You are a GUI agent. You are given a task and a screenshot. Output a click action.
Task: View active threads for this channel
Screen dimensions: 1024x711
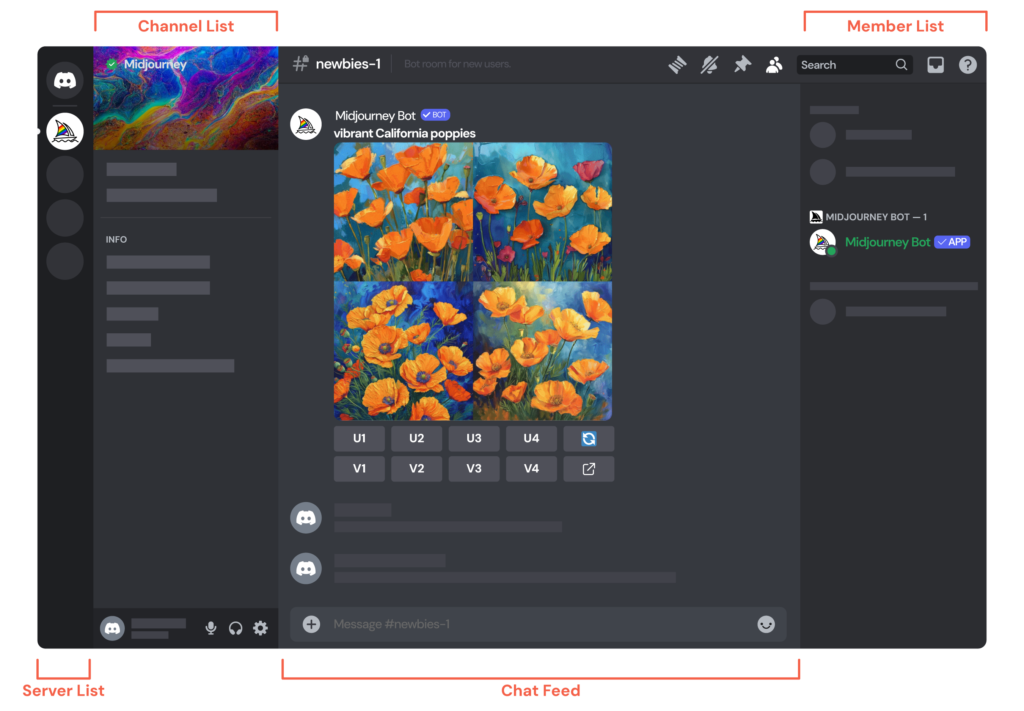677,64
